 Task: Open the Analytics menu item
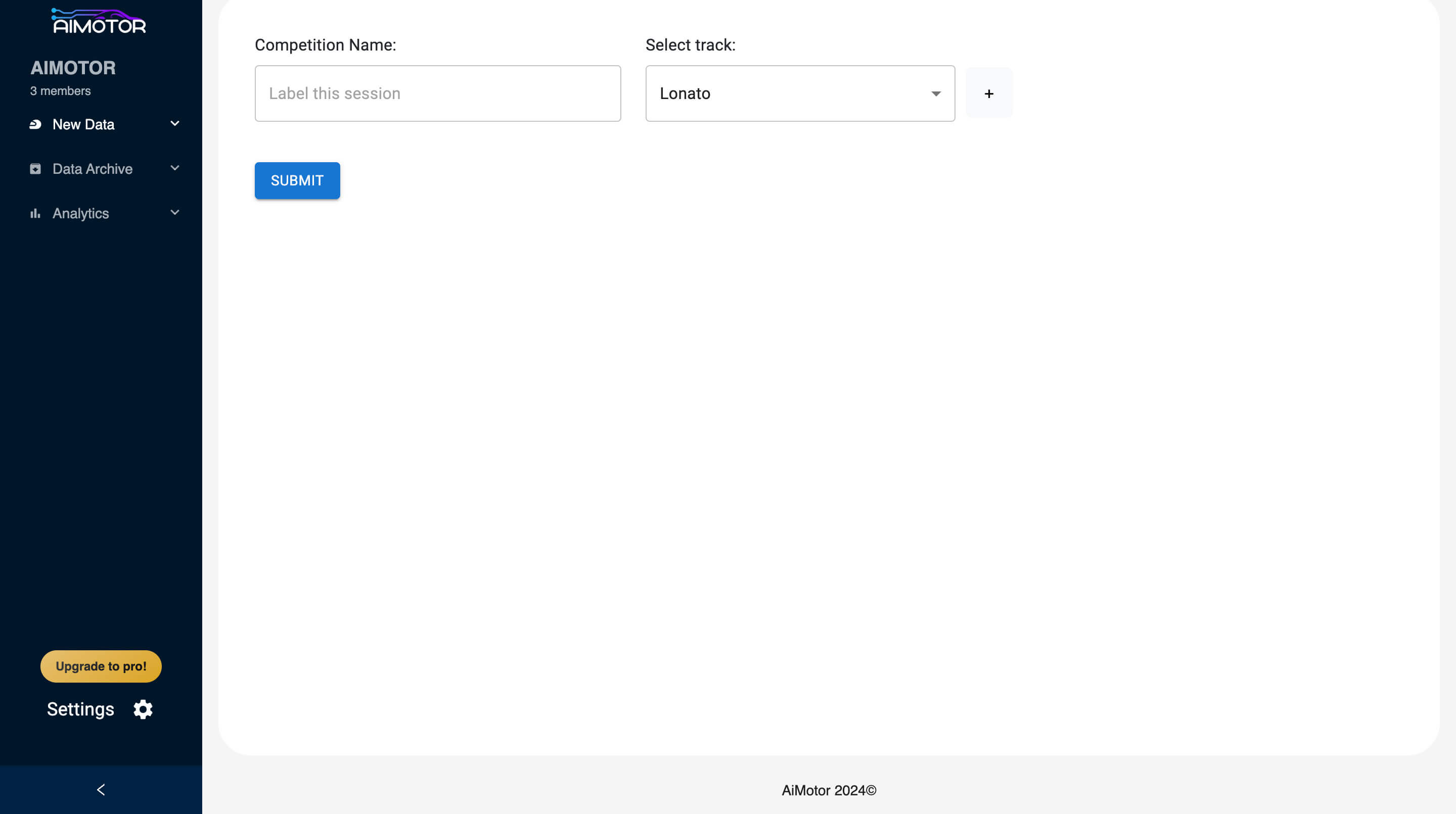click(x=80, y=214)
